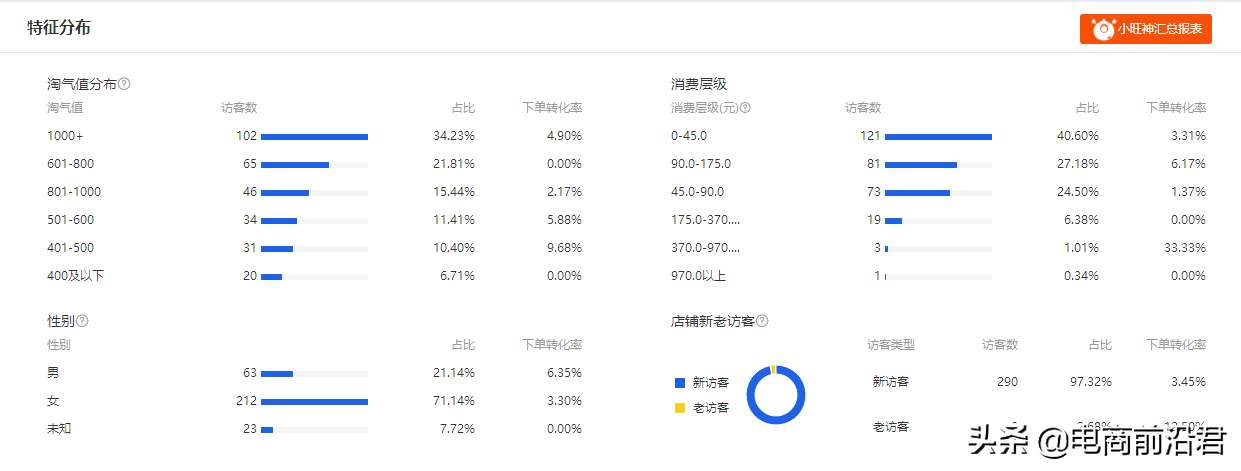This screenshot has width=1241, height=471.
Task: Click the 3.45% new visitor conversion rate
Action: click(x=1188, y=382)
